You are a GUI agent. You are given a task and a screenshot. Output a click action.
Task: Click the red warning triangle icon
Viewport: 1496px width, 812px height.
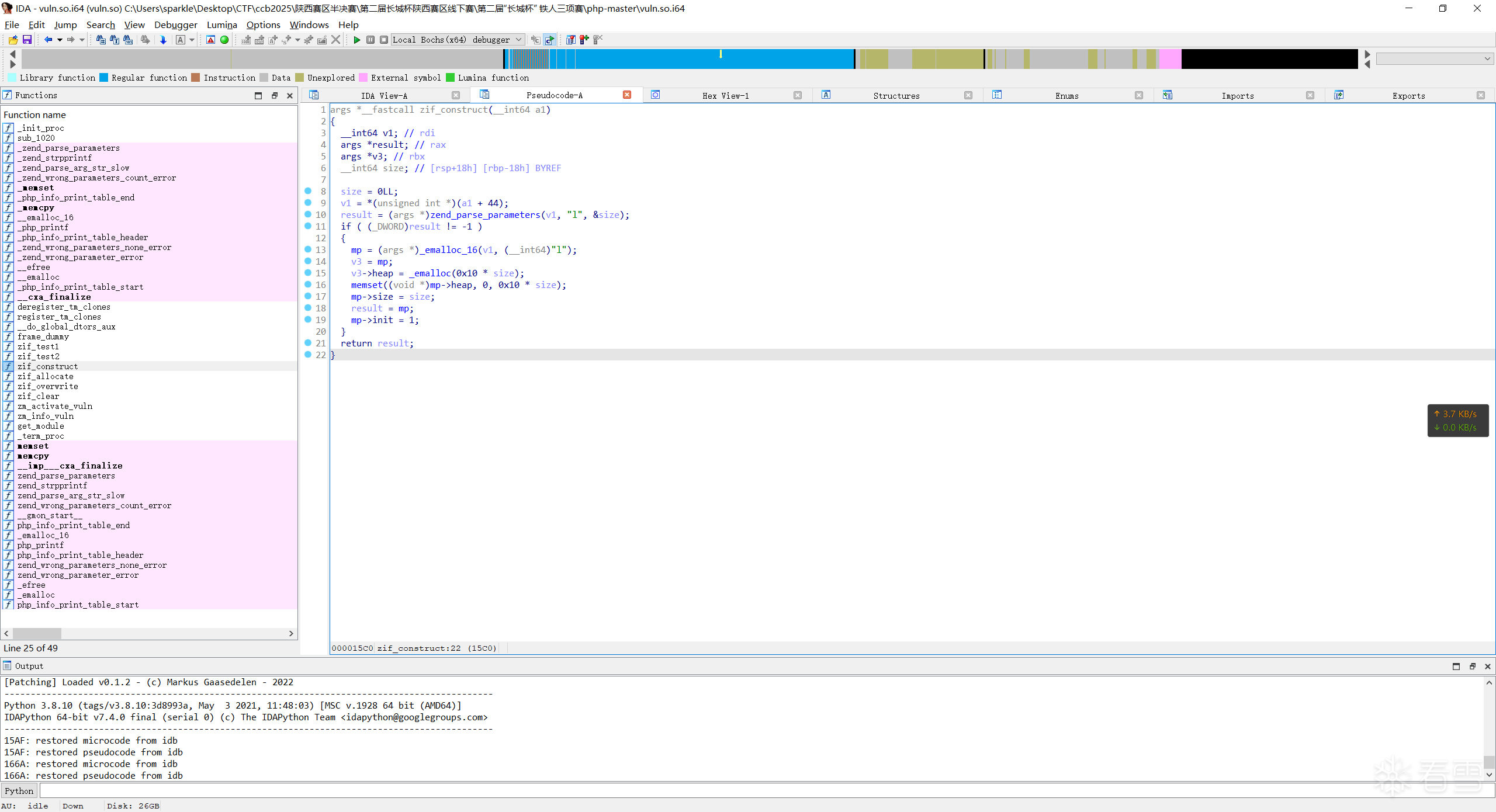pyautogui.click(x=210, y=40)
